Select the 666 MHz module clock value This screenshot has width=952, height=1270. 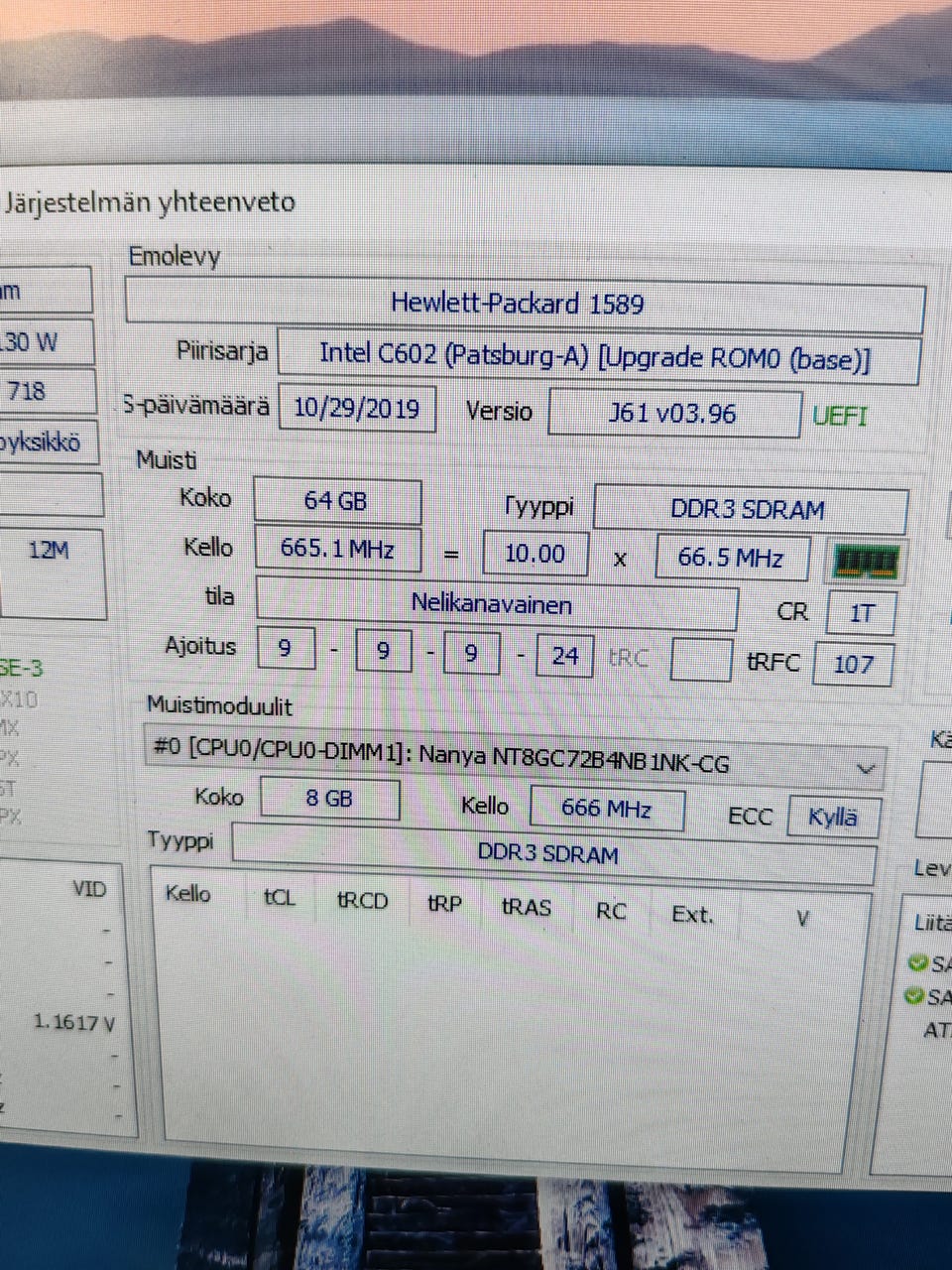(606, 808)
